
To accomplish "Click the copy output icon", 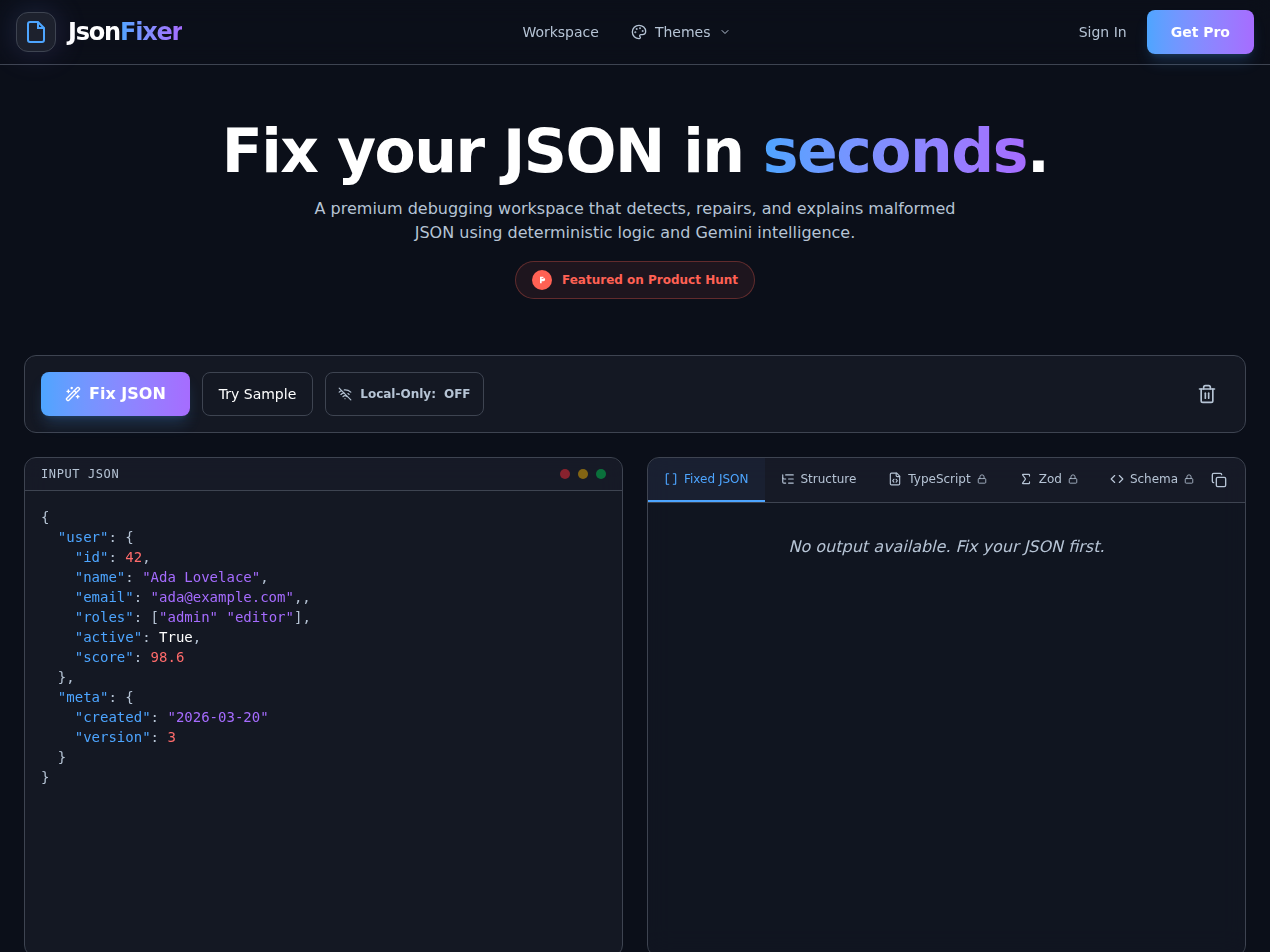I will click(1219, 480).
